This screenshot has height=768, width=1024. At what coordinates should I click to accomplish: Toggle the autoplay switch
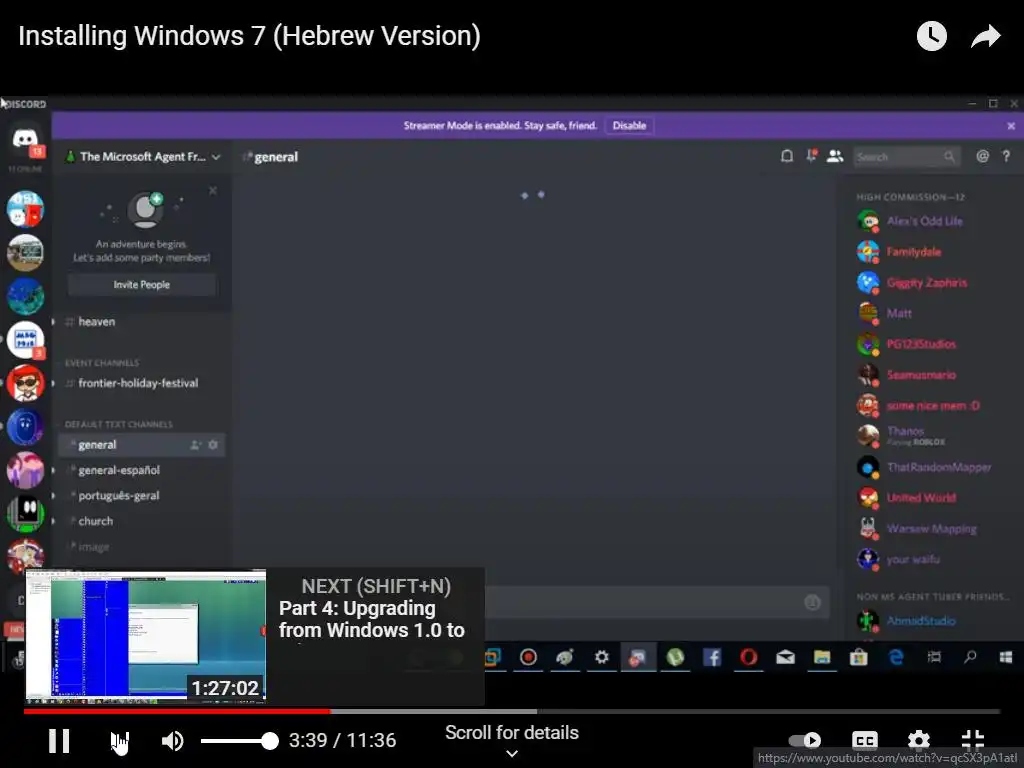coord(805,740)
